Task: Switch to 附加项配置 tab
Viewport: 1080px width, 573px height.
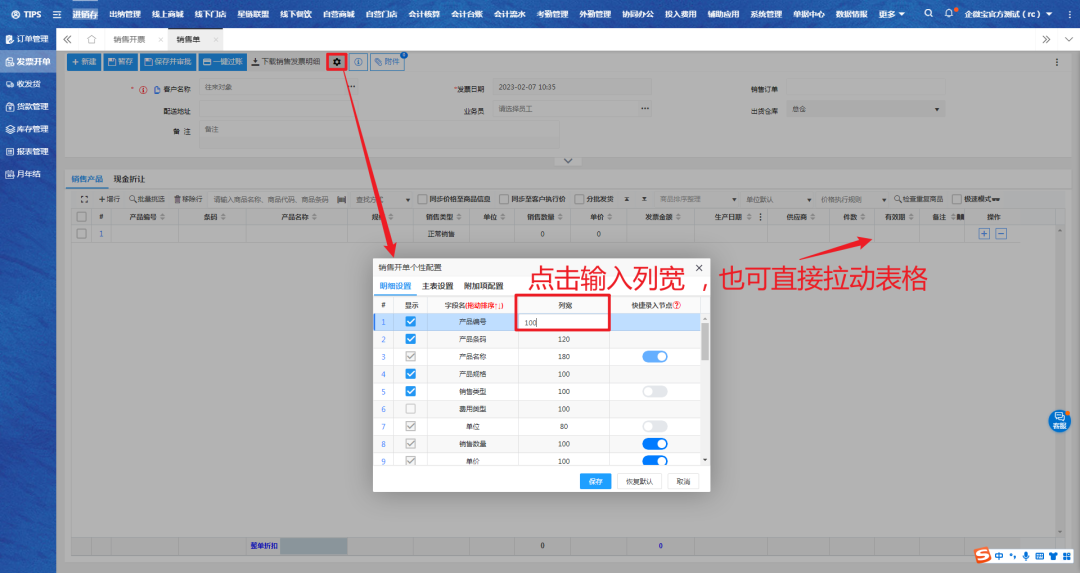Action: (x=483, y=286)
